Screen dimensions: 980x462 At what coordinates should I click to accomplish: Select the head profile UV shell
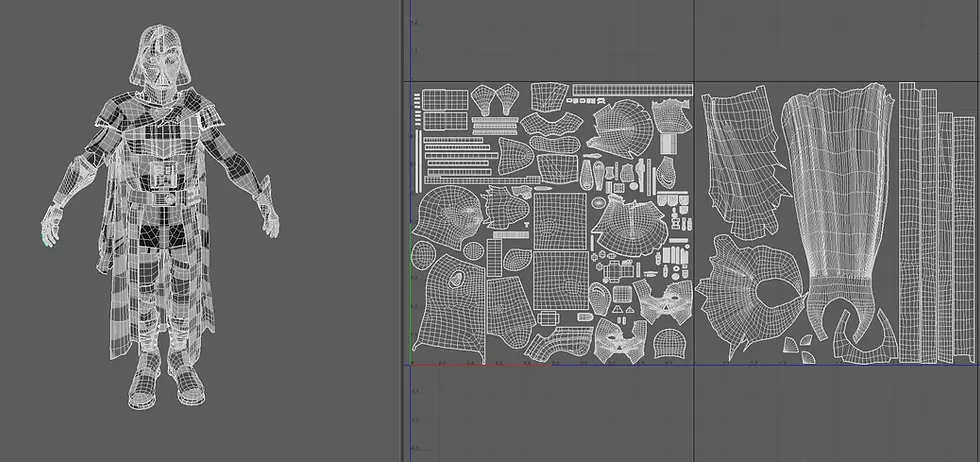[447, 217]
